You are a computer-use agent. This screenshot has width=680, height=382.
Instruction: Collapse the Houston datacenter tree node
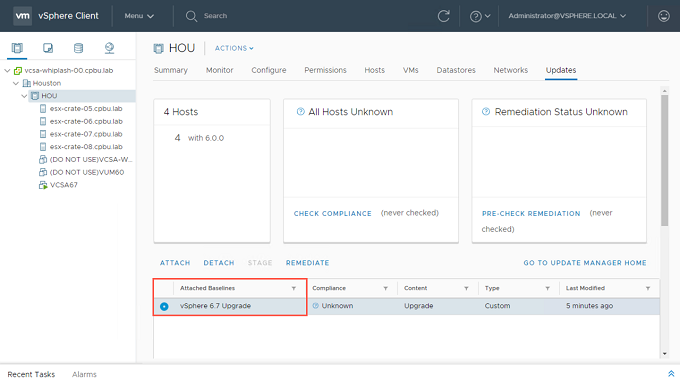16,83
